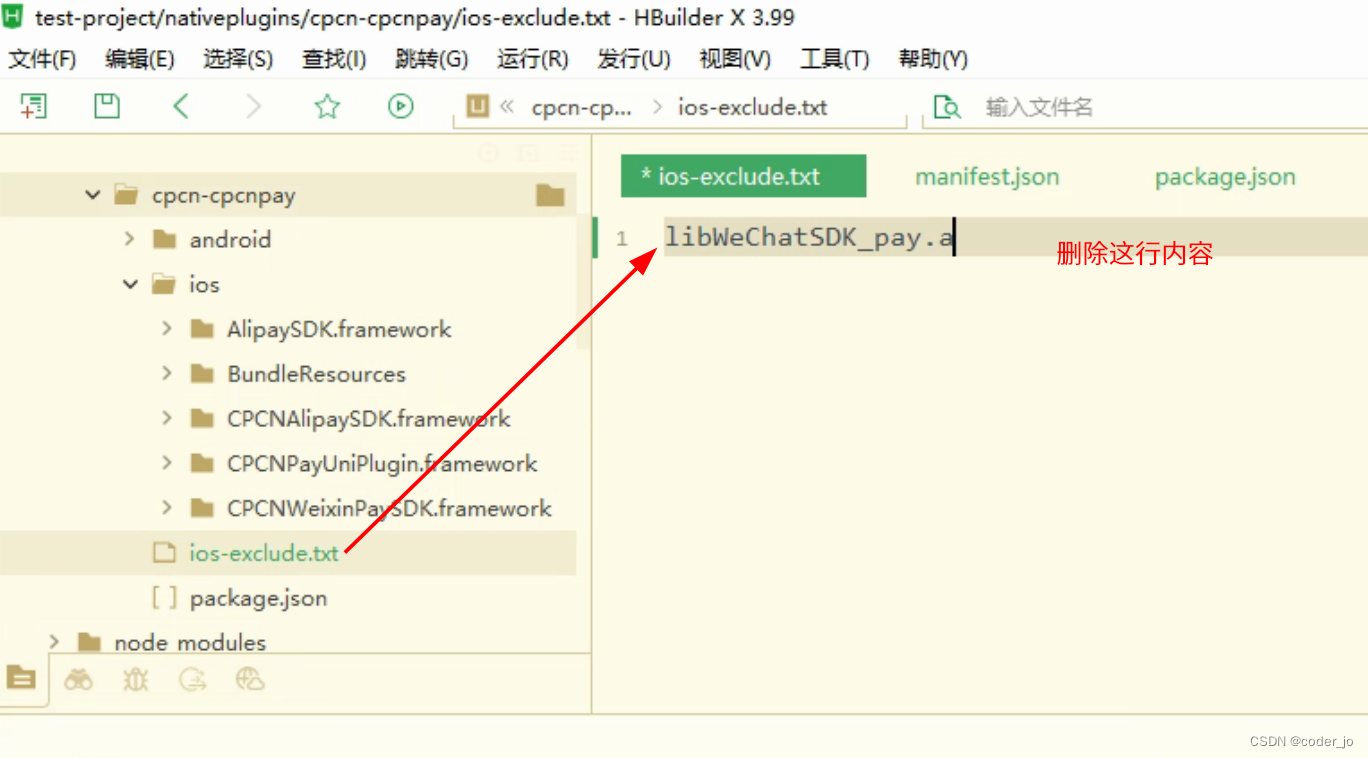Click the folder icon right of cpcn-cpcnpay
The width and height of the screenshot is (1368, 758).
click(550, 195)
